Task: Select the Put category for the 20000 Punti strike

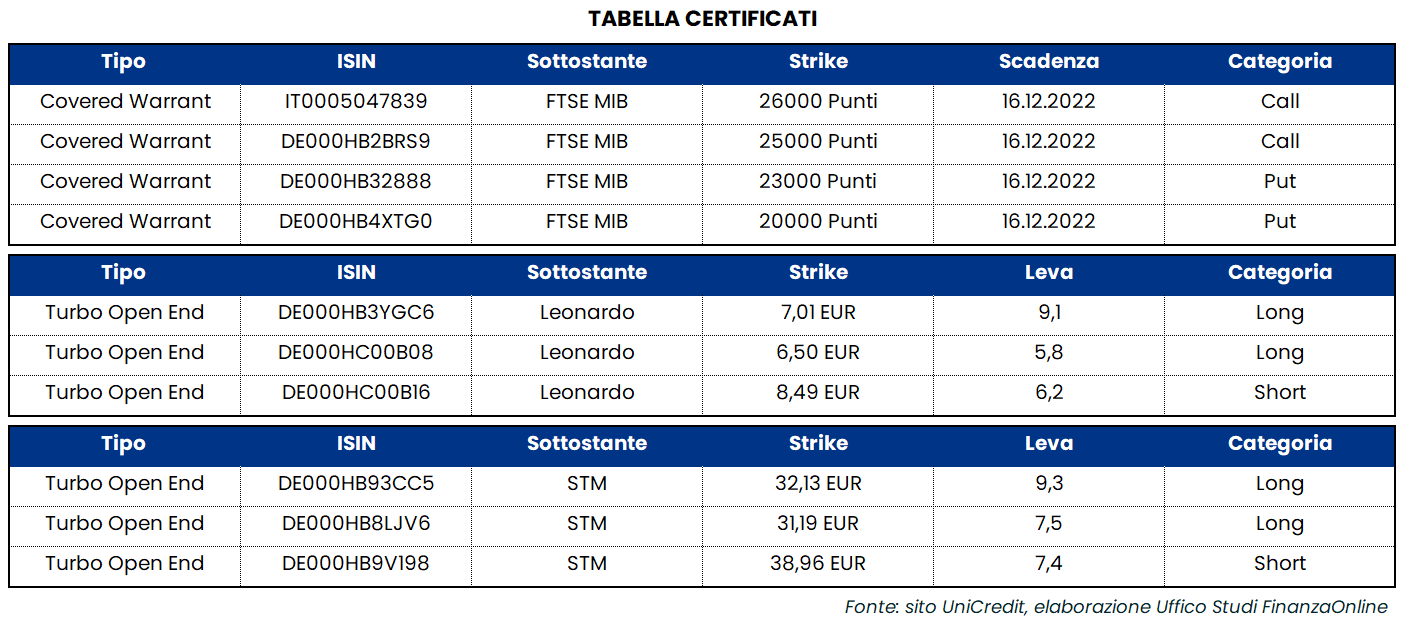Action: (1280, 221)
